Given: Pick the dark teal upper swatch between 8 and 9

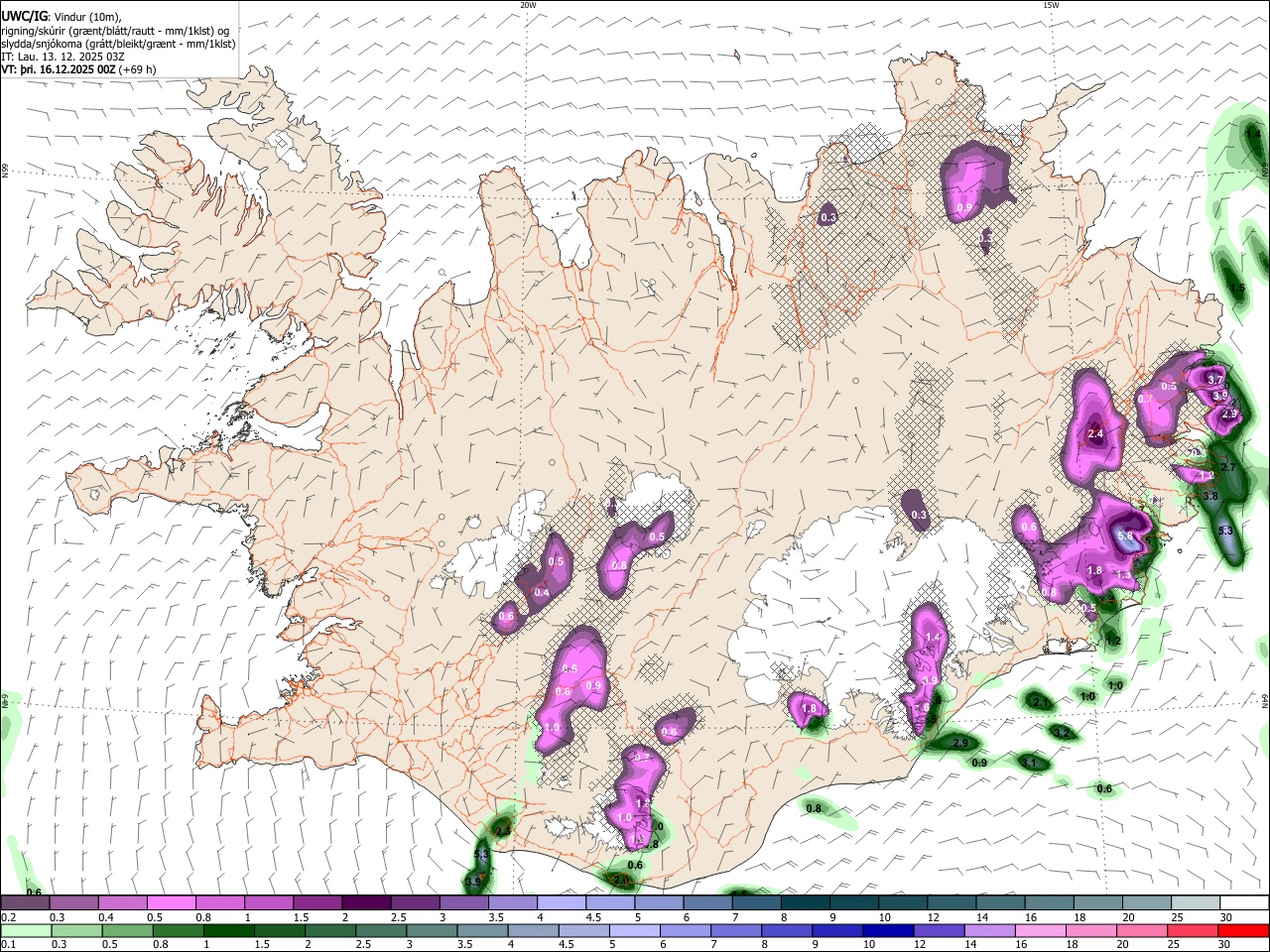Looking at the screenshot, I should point(805,902).
